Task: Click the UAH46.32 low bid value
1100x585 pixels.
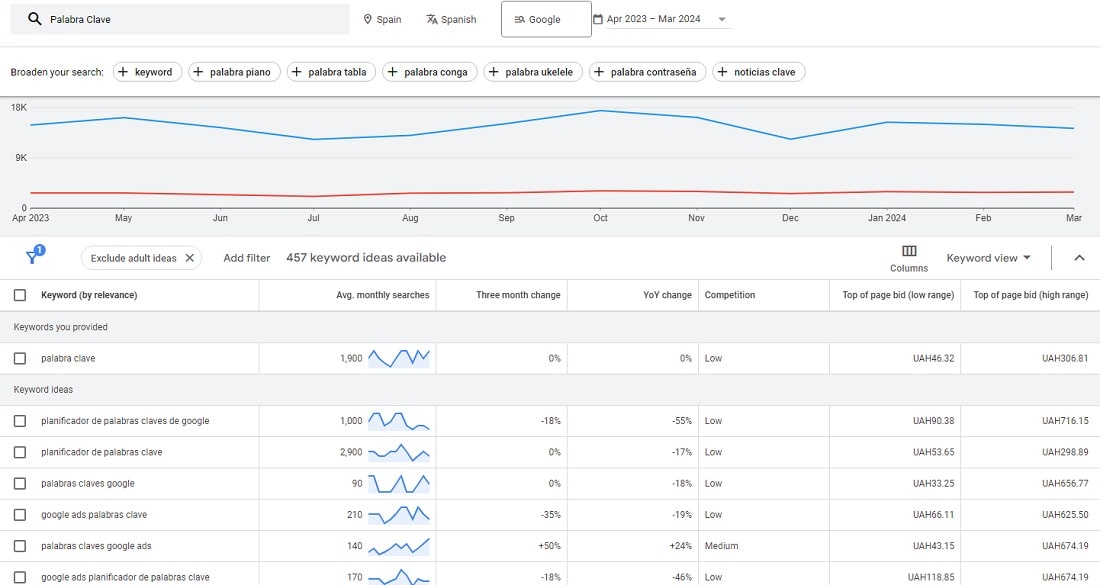Action: pos(933,358)
